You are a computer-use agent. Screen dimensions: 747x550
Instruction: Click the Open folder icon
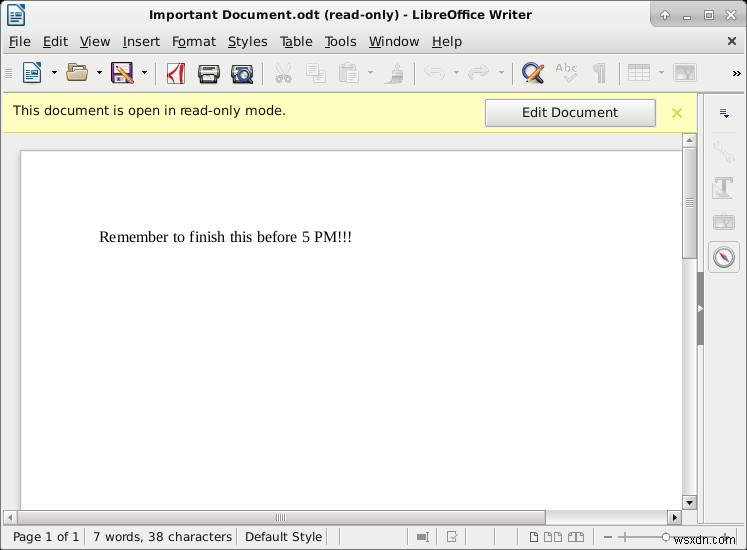pos(77,73)
